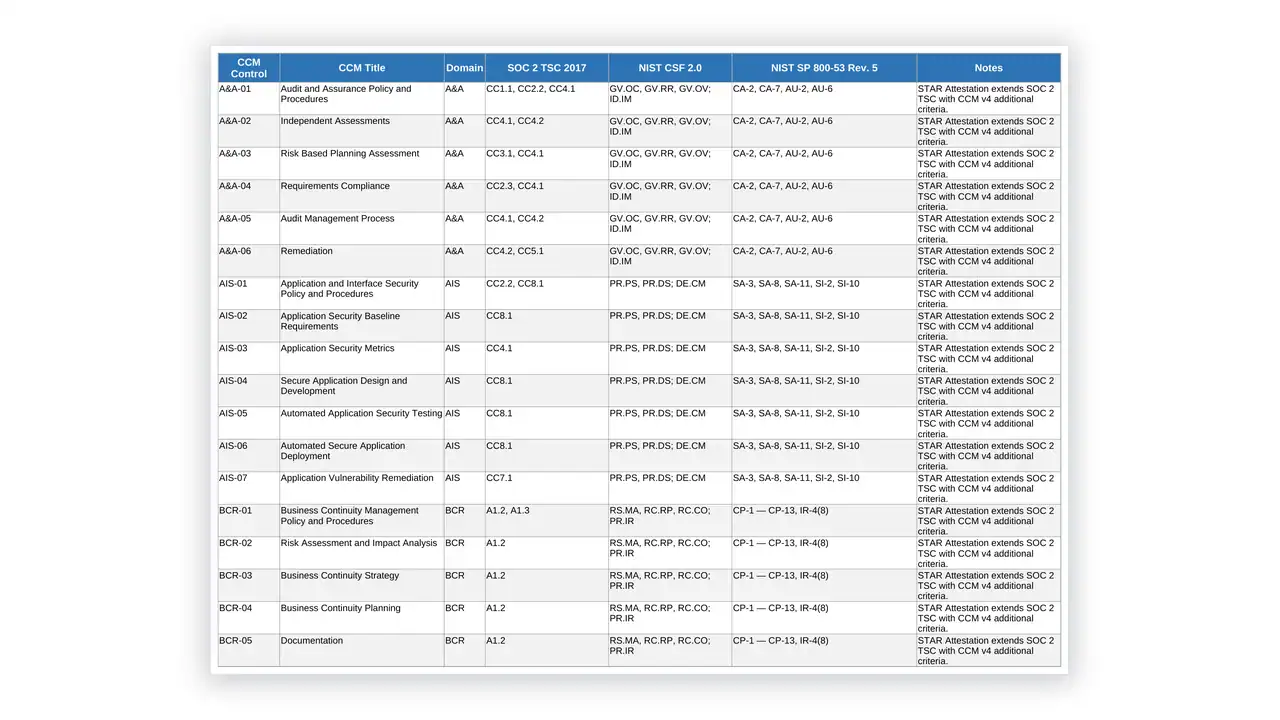Image resolution: width=1280 pixels, height=720 pixels.
Task: Click the Documentation title cell
Action: tap(362, 651)
